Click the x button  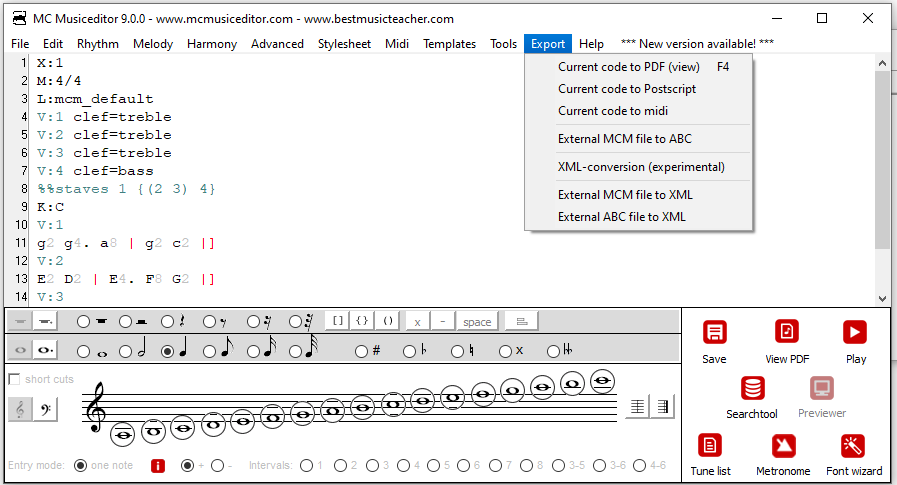418,321
